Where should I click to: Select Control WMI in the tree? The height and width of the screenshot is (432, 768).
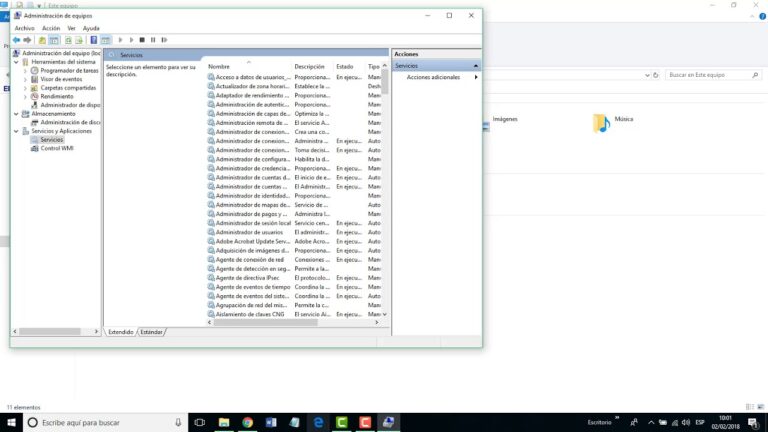57,148
